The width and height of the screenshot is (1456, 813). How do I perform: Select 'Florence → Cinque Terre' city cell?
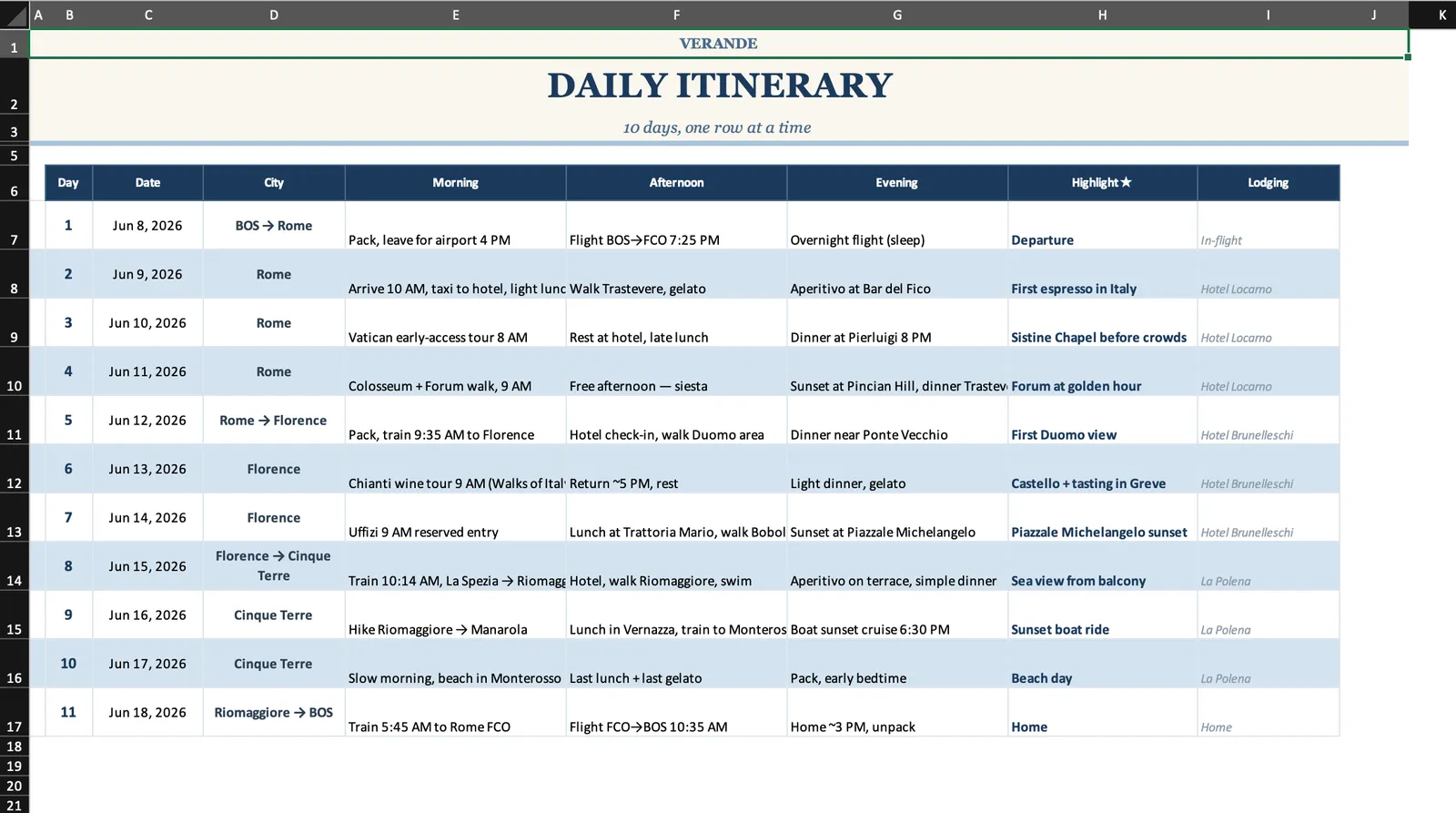pos(274,566)
